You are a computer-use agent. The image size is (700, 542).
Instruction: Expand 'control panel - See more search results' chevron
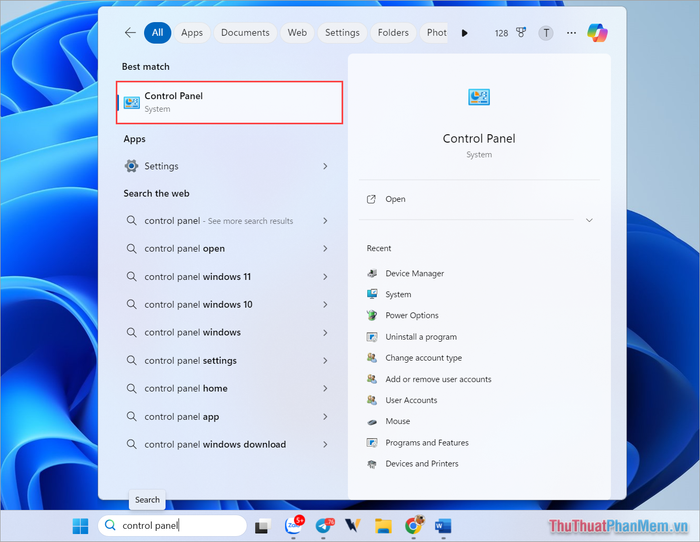pos(325,221)
